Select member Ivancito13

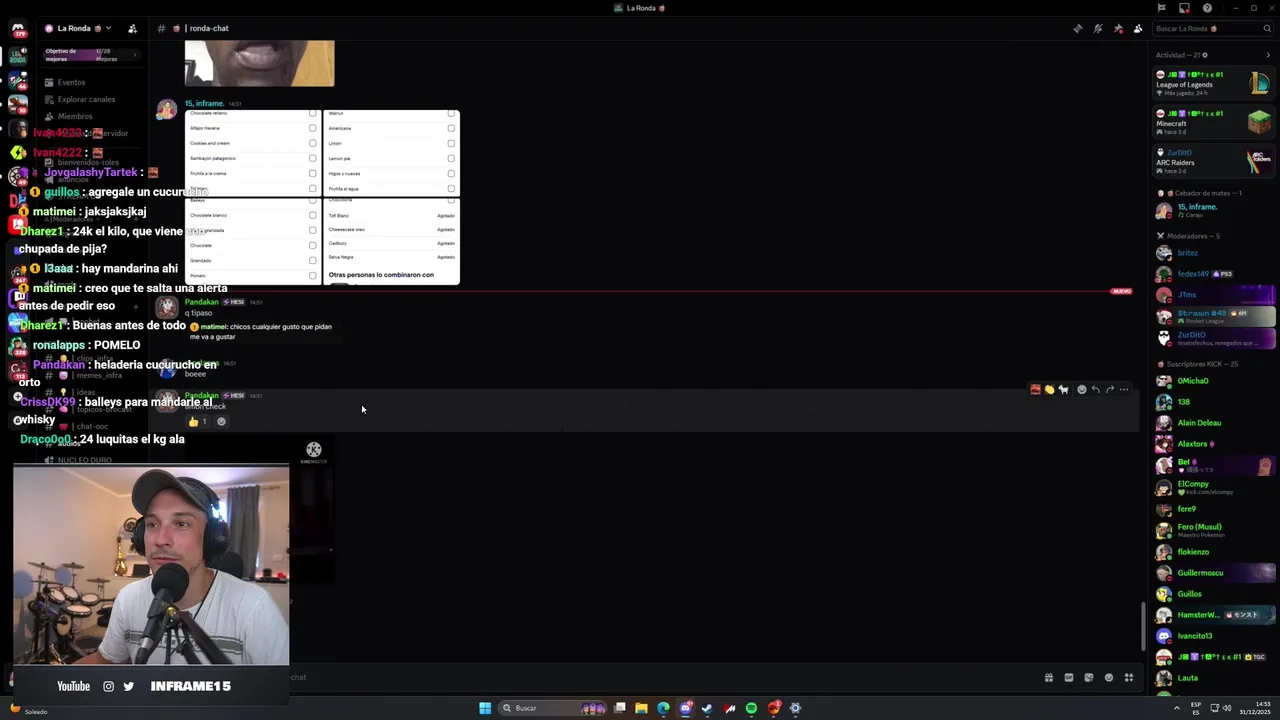pos(1214,636)
